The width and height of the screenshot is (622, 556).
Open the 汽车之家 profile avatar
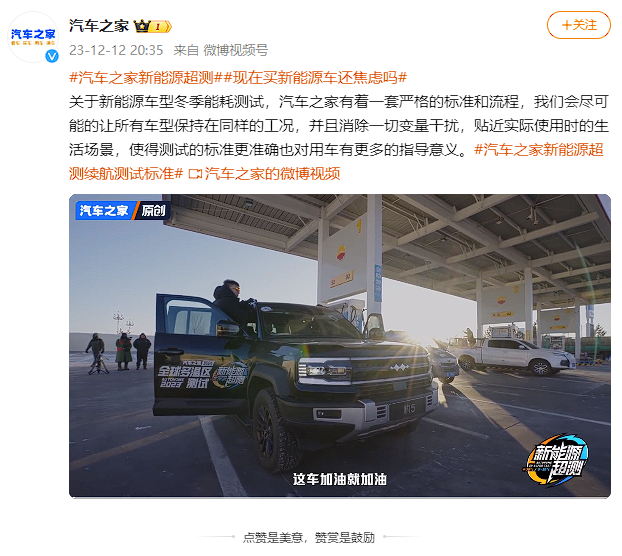(x=33, y=37)
